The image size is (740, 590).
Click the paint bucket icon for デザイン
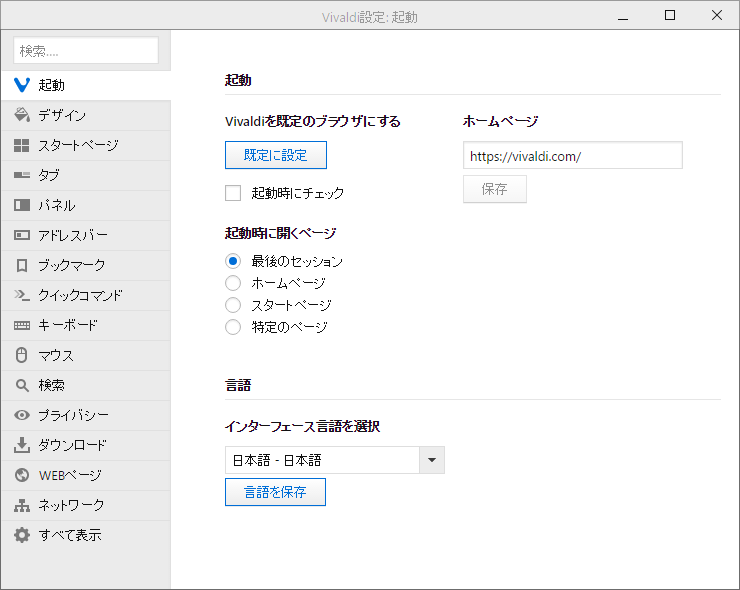pos(22,115)
